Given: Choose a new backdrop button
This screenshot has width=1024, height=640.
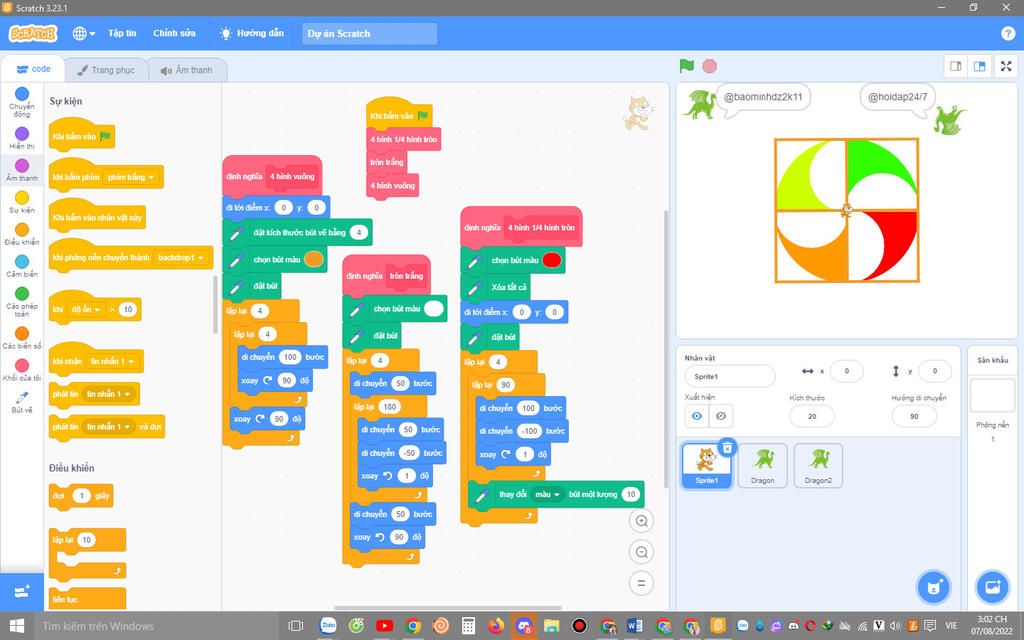Looking at the screenshot, I should pos(992,586).
